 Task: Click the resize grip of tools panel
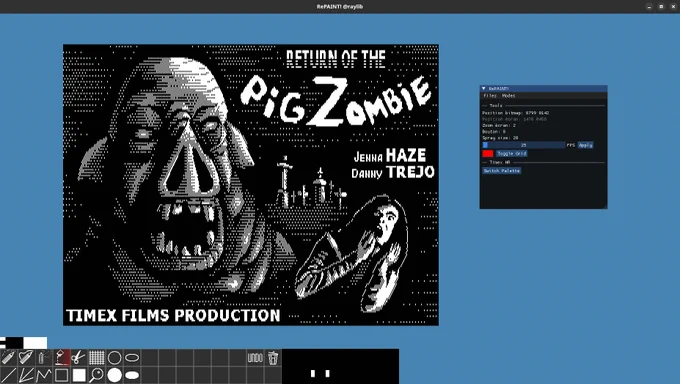click(605, 206)
